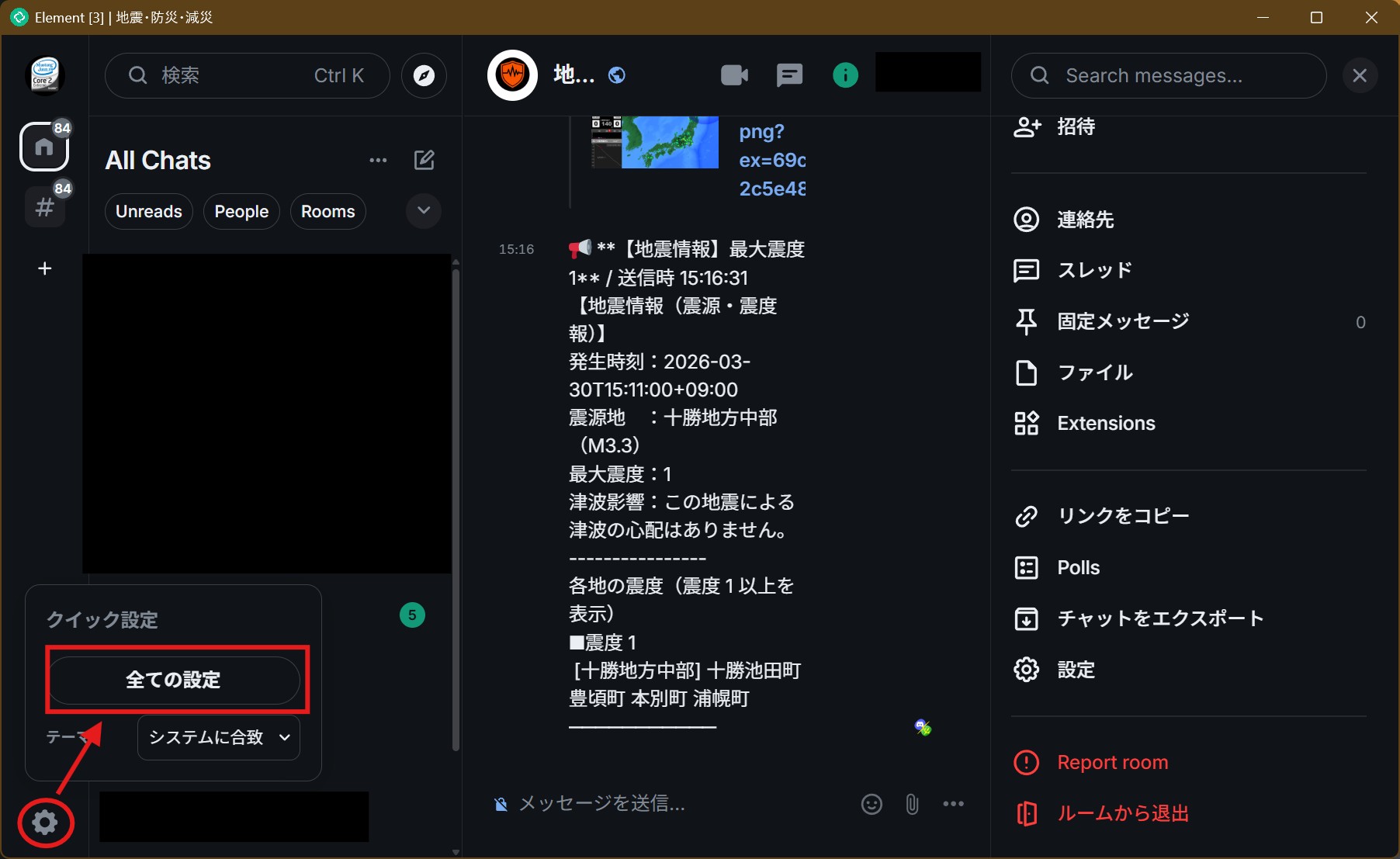Open the threads icon in room header
This screenshot has width=1400, height=859.
789,75
